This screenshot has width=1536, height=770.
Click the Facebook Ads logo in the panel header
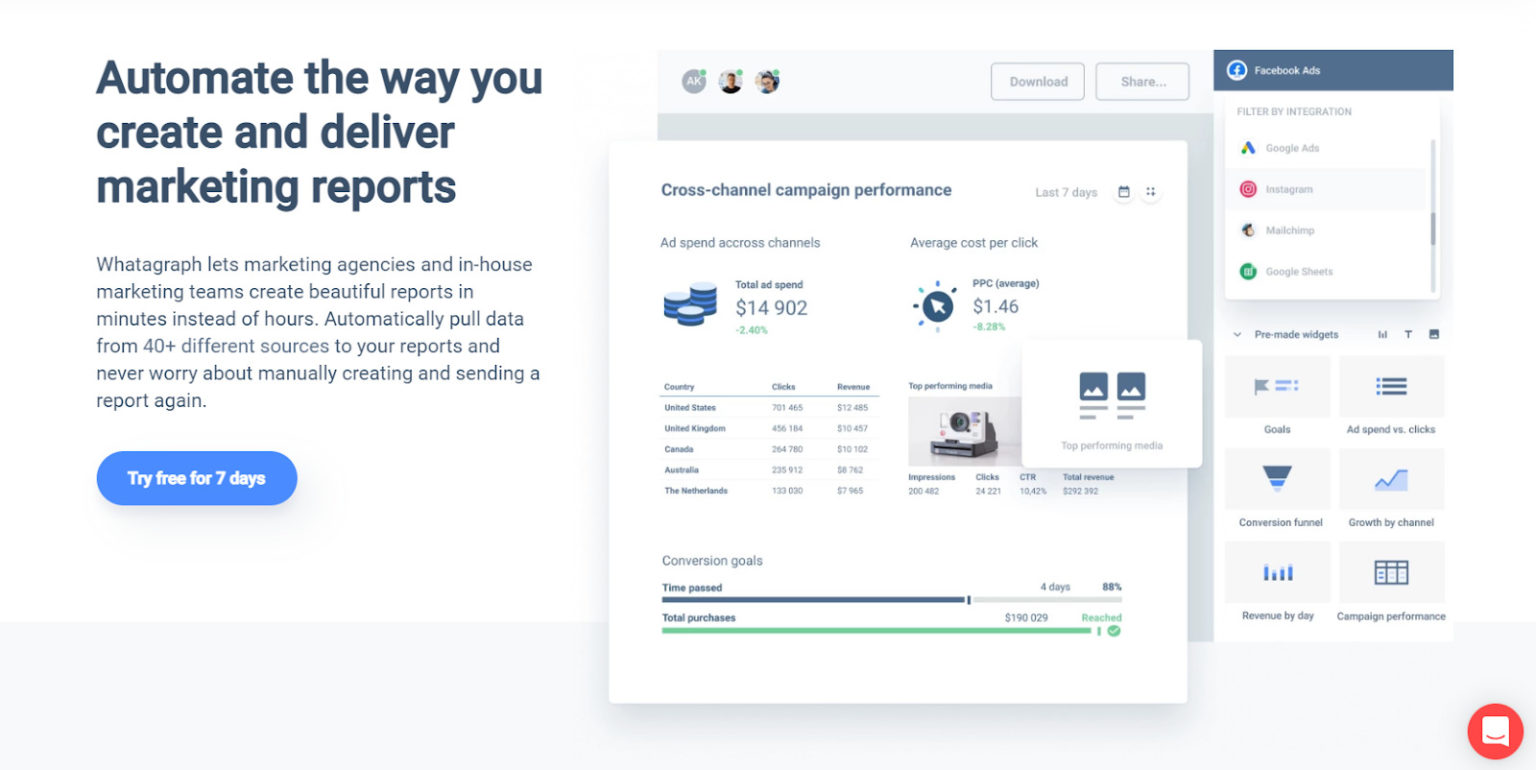pyautogui.click(x=1238, y=69)
